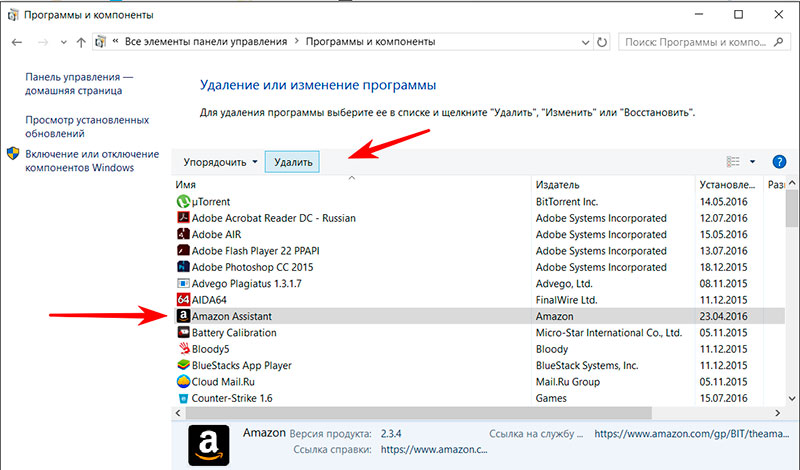Click the view mode icon

pos(733,162)
